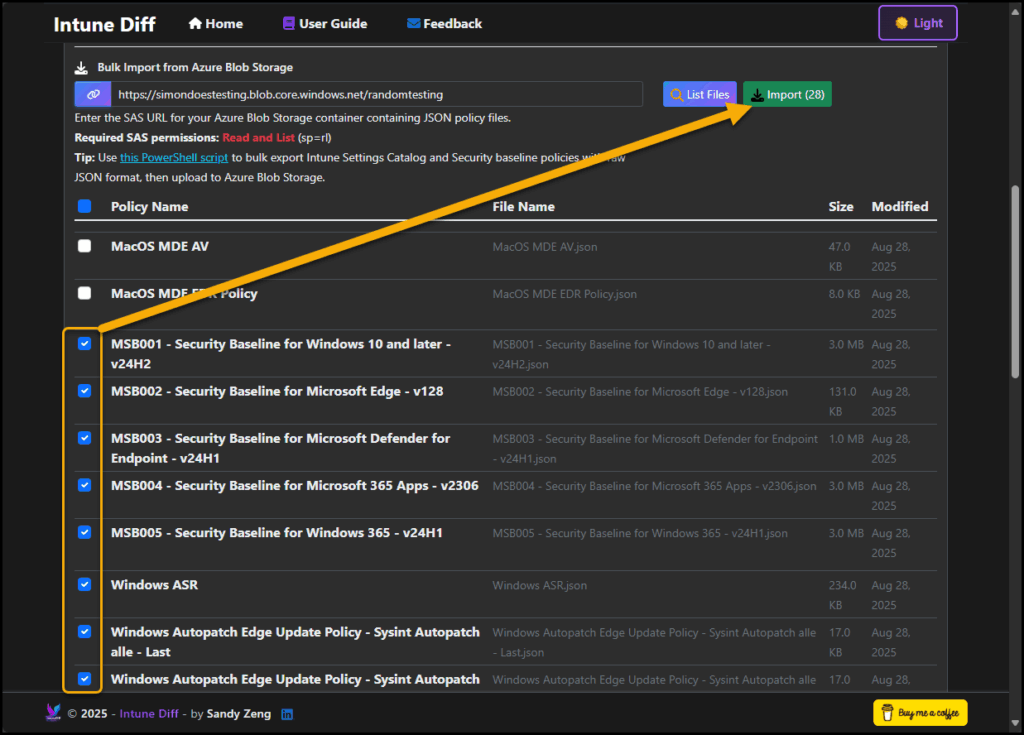The height and width of the screenshot is (735, 1024).
Task: Uncheck the MSB003 Defender for Endpoint checkbox
Action: coord(84,438)
